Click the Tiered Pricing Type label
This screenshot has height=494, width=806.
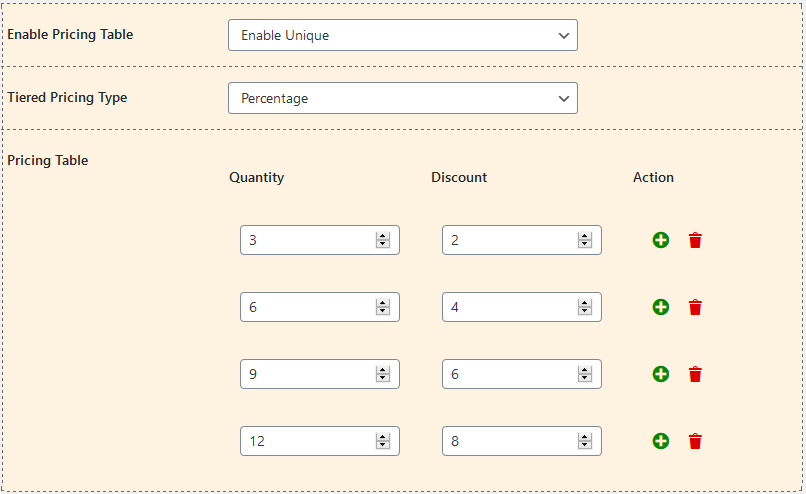pyautogui.click(x=67, y=98)
